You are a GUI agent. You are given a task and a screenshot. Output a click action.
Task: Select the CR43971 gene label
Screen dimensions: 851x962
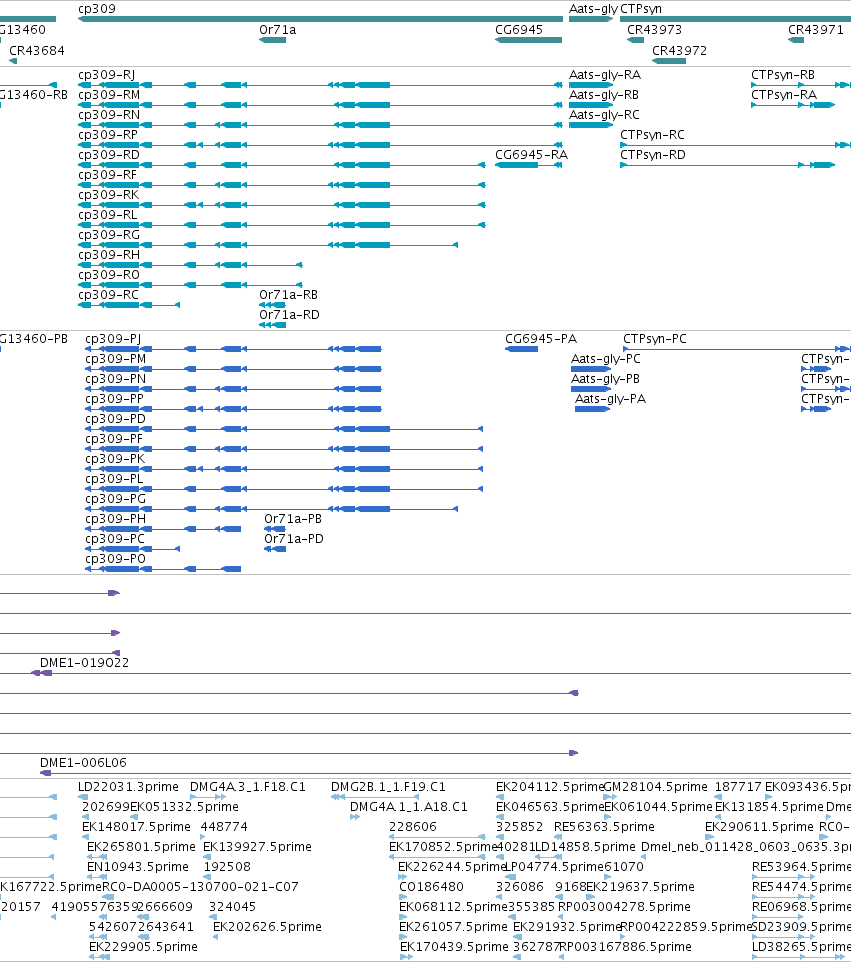click(815, 29)
